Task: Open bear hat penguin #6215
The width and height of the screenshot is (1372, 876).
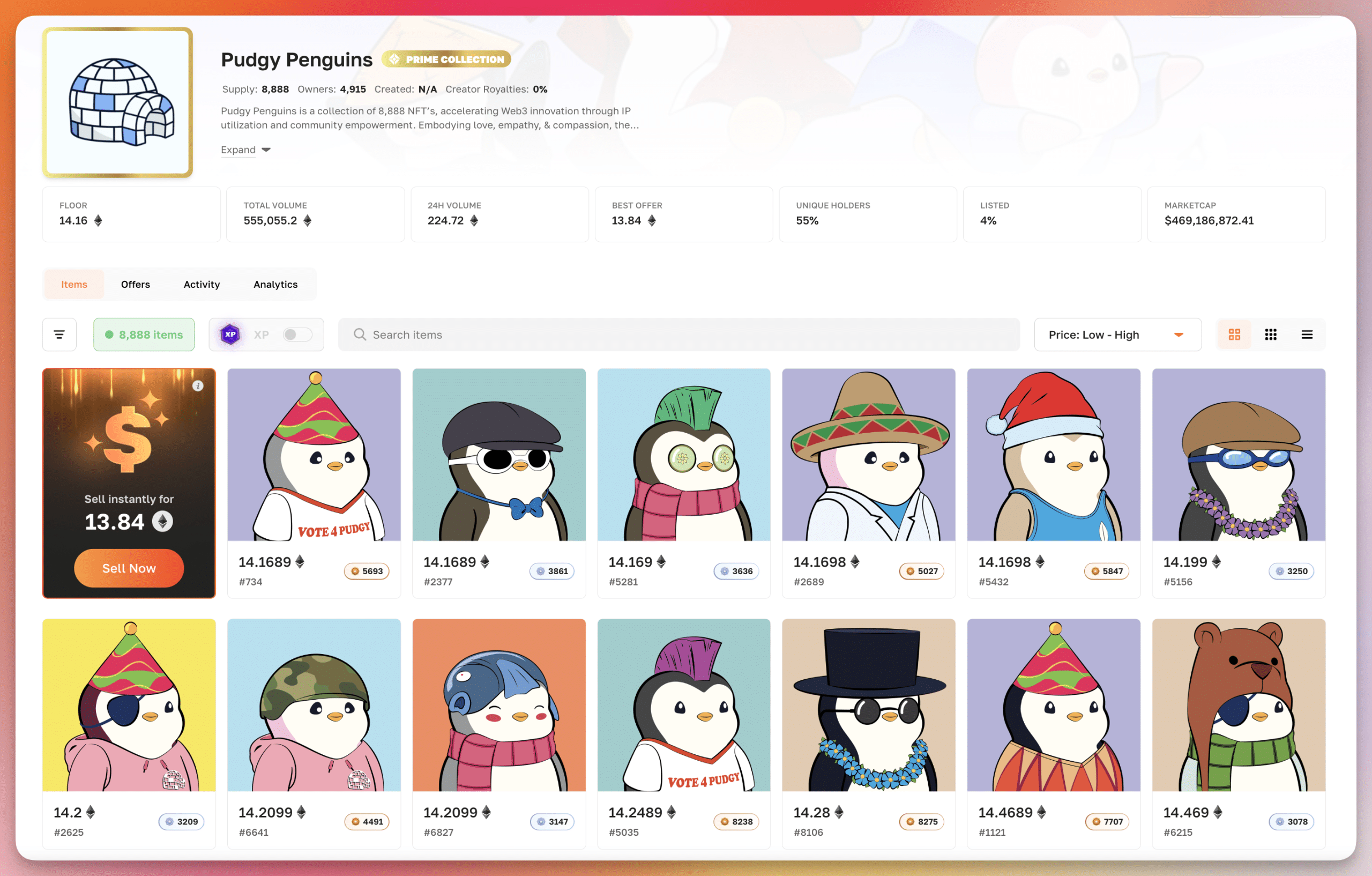Action: tap(1239, 705)
